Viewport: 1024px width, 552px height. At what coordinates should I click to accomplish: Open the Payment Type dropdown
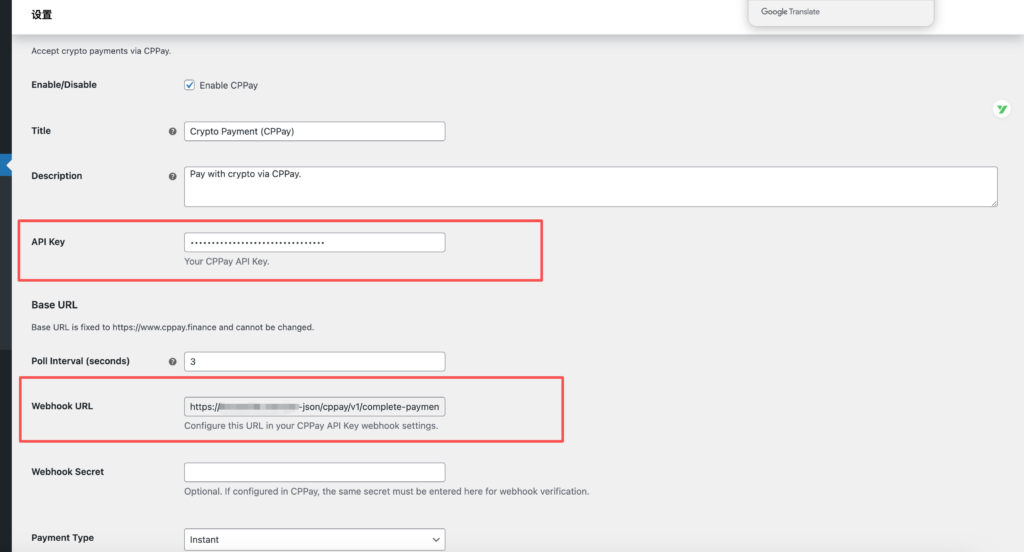(314, 540)
